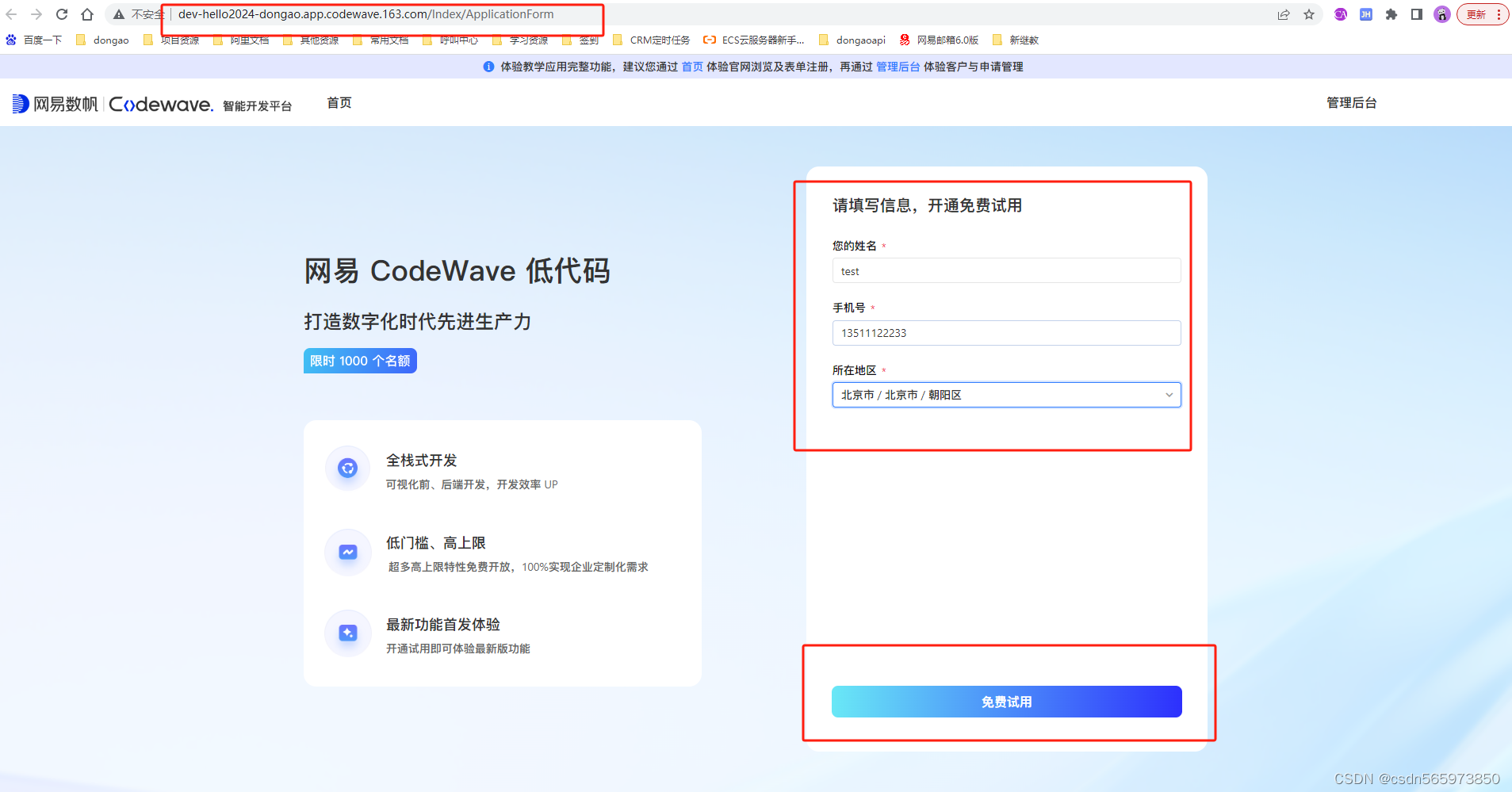The image size is (1512, 792).
Task: Click the 免费试用 submit button
Action: click(x=1006, y=702)
